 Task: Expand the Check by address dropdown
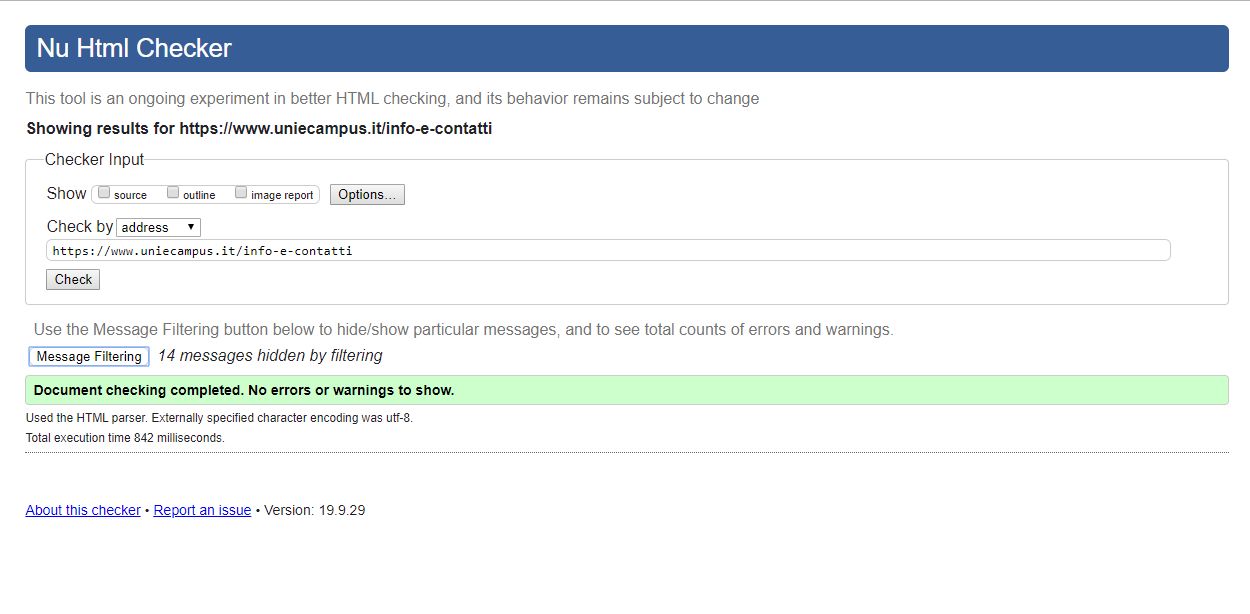159,227
